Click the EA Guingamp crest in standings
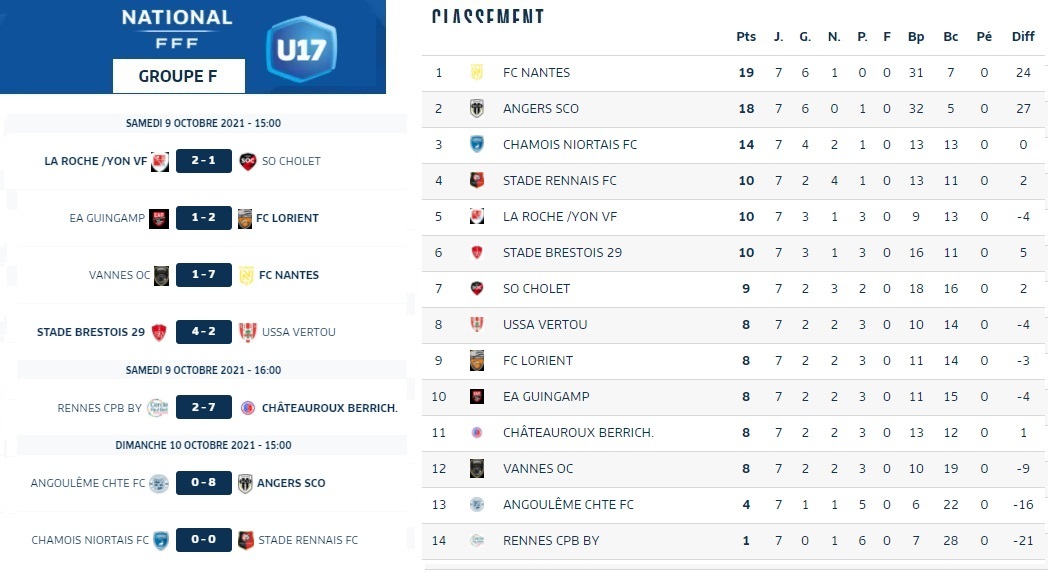The image size is (1064, 573). (x=477, y=397)
